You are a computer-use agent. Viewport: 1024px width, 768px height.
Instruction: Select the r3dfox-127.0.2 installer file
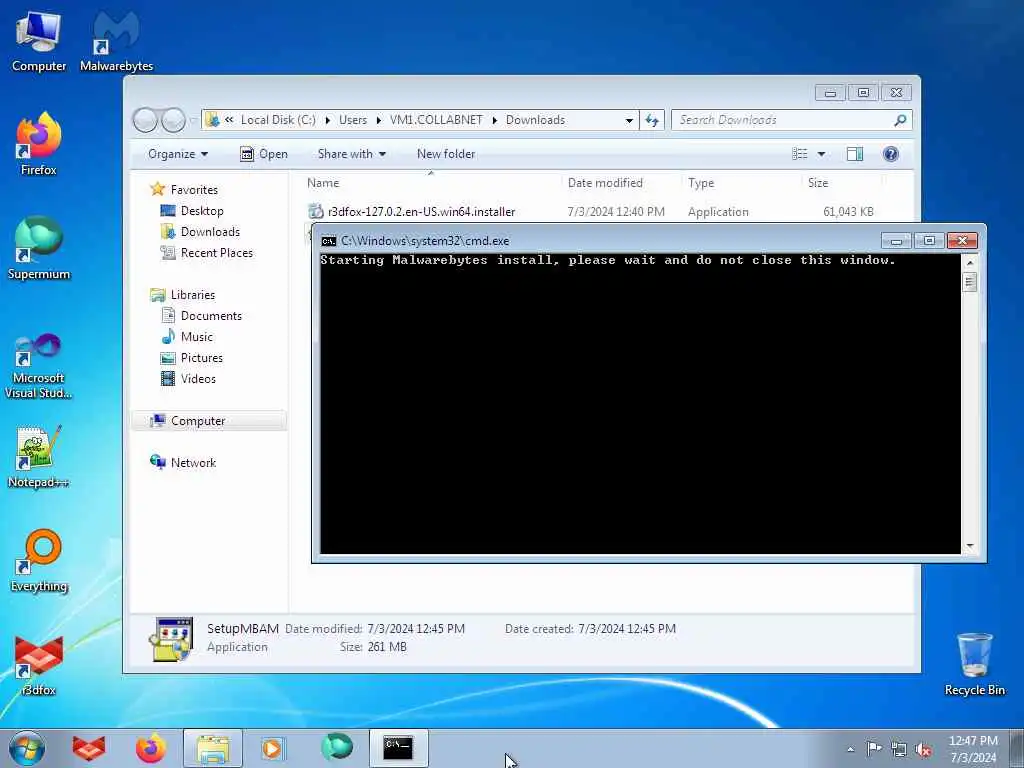tap(421, 212)
